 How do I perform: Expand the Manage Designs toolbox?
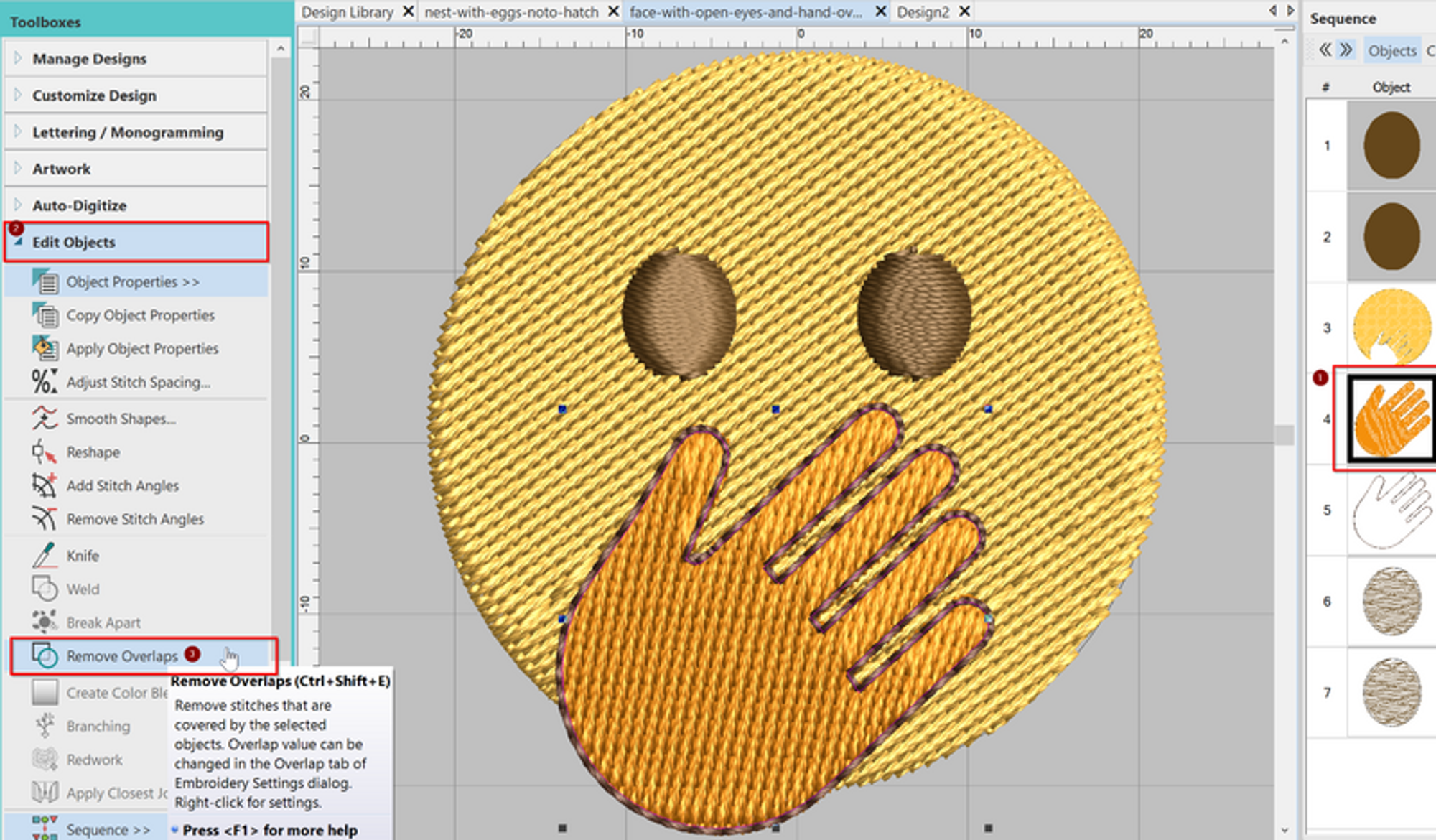tap(18, 57)
